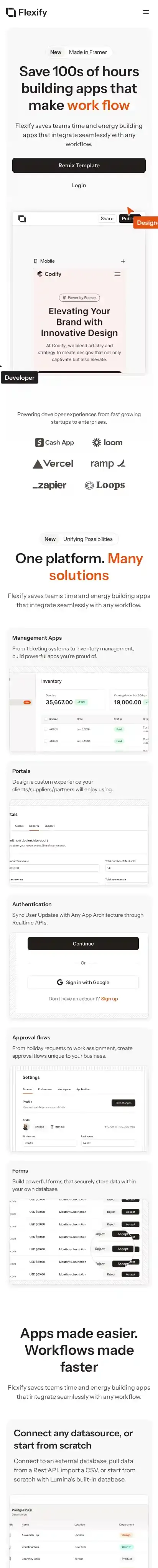Select the Account tab in Settings preview
This screenshot has width=158, height=1568.
pyautogui.click(x=28, y=1089)
